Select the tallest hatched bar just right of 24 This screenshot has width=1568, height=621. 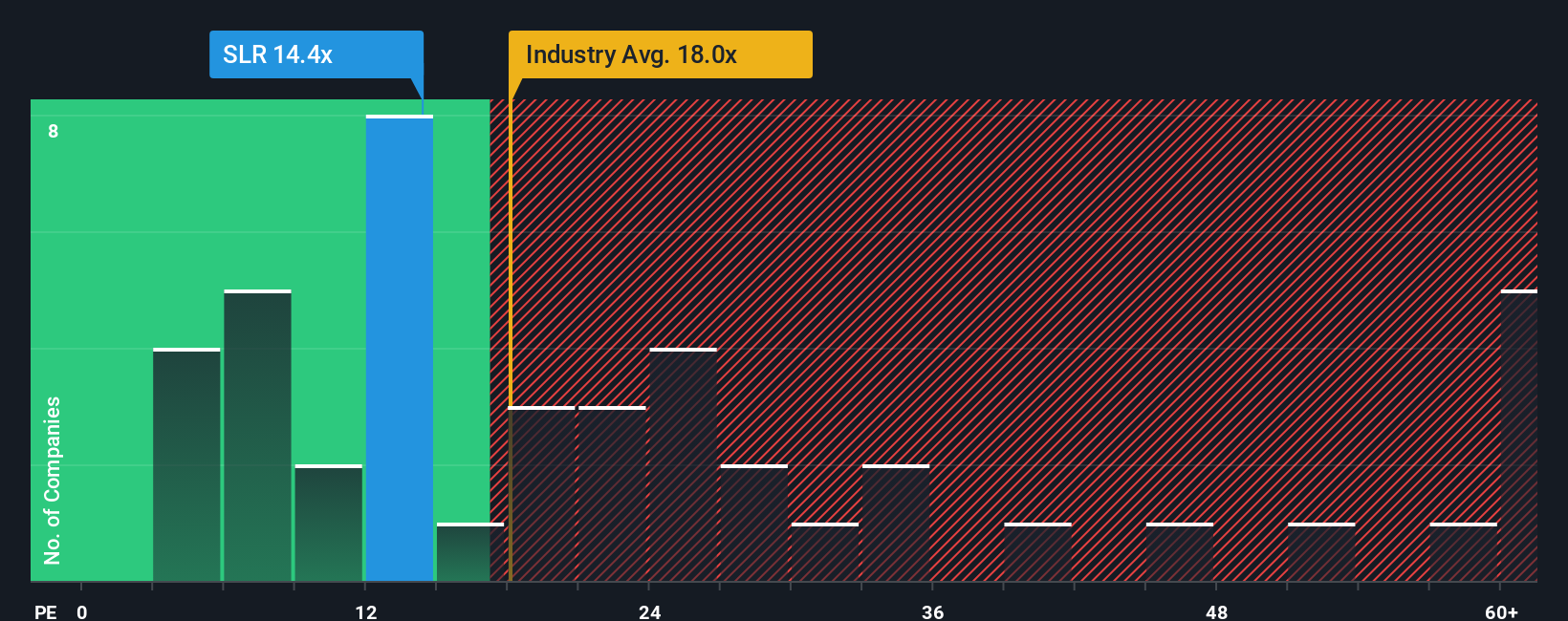[x=684, y=464]
